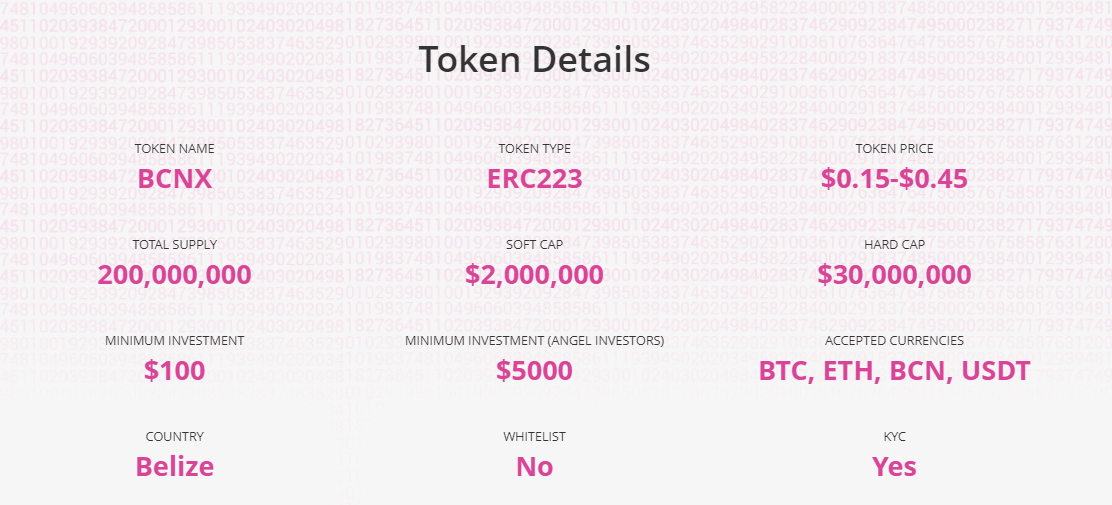Select the 200,000,000 total supply figure

174,274
